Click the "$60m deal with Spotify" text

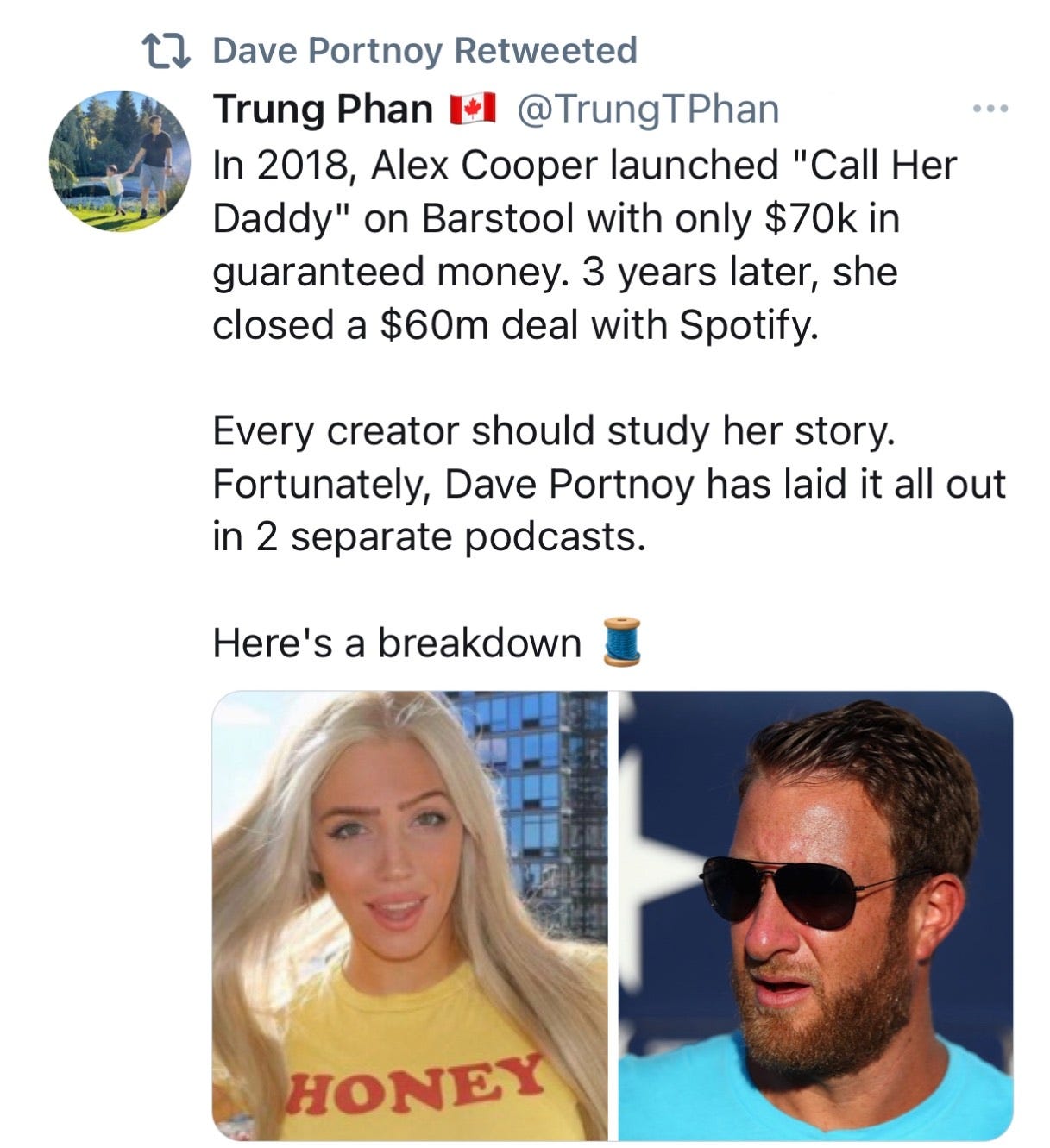598,324
